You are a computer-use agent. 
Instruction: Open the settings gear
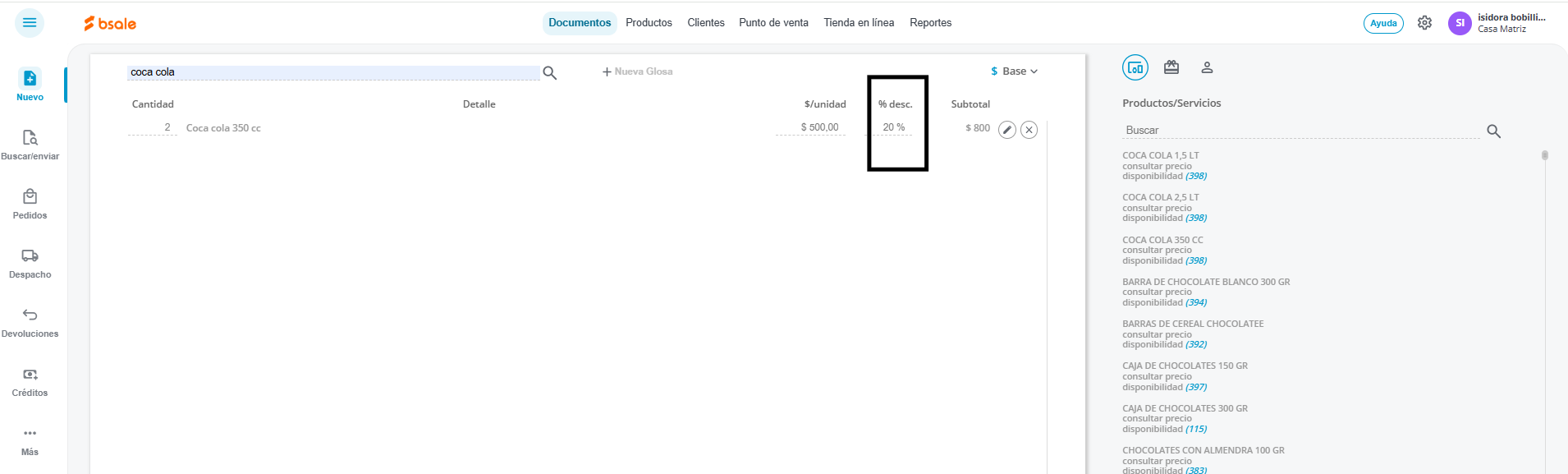pos(1424,23)
